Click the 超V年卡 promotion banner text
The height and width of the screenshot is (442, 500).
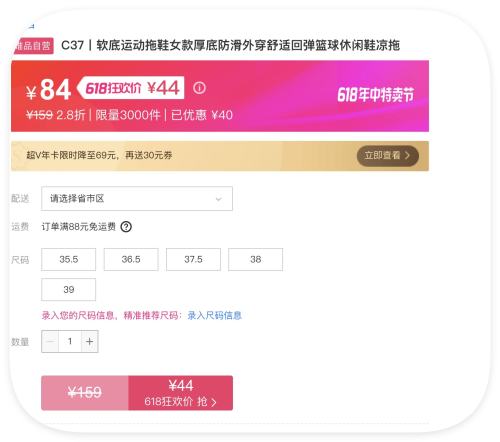click(x=99, y=155)
